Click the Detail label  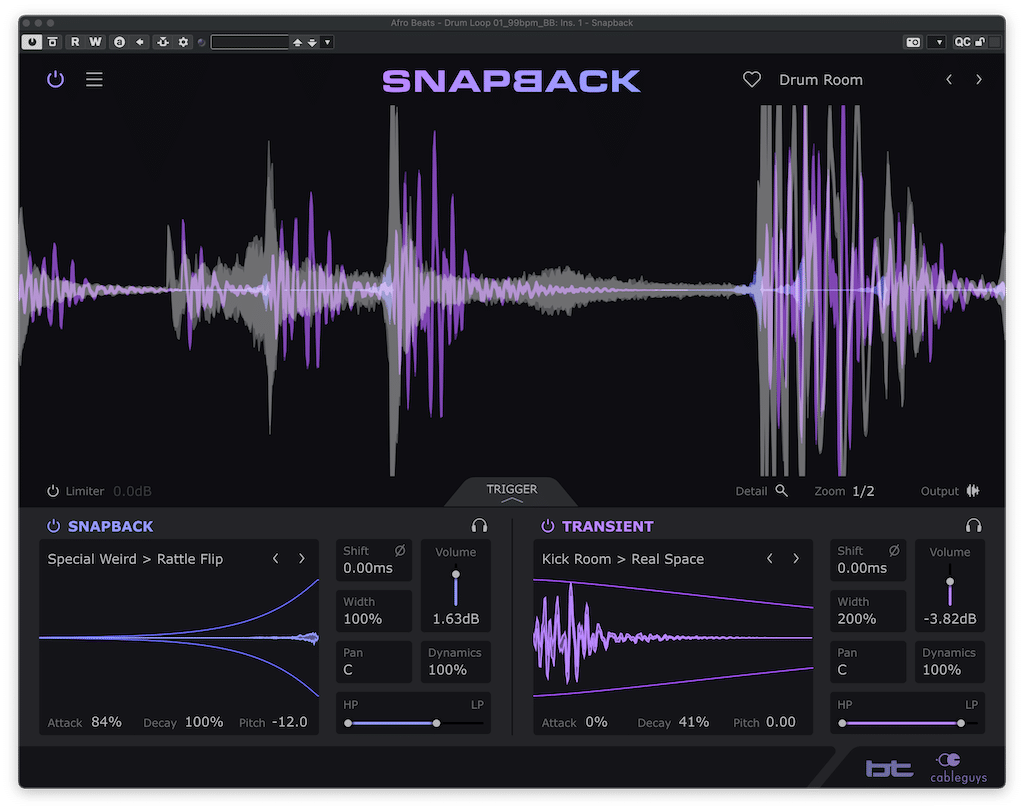751,491
